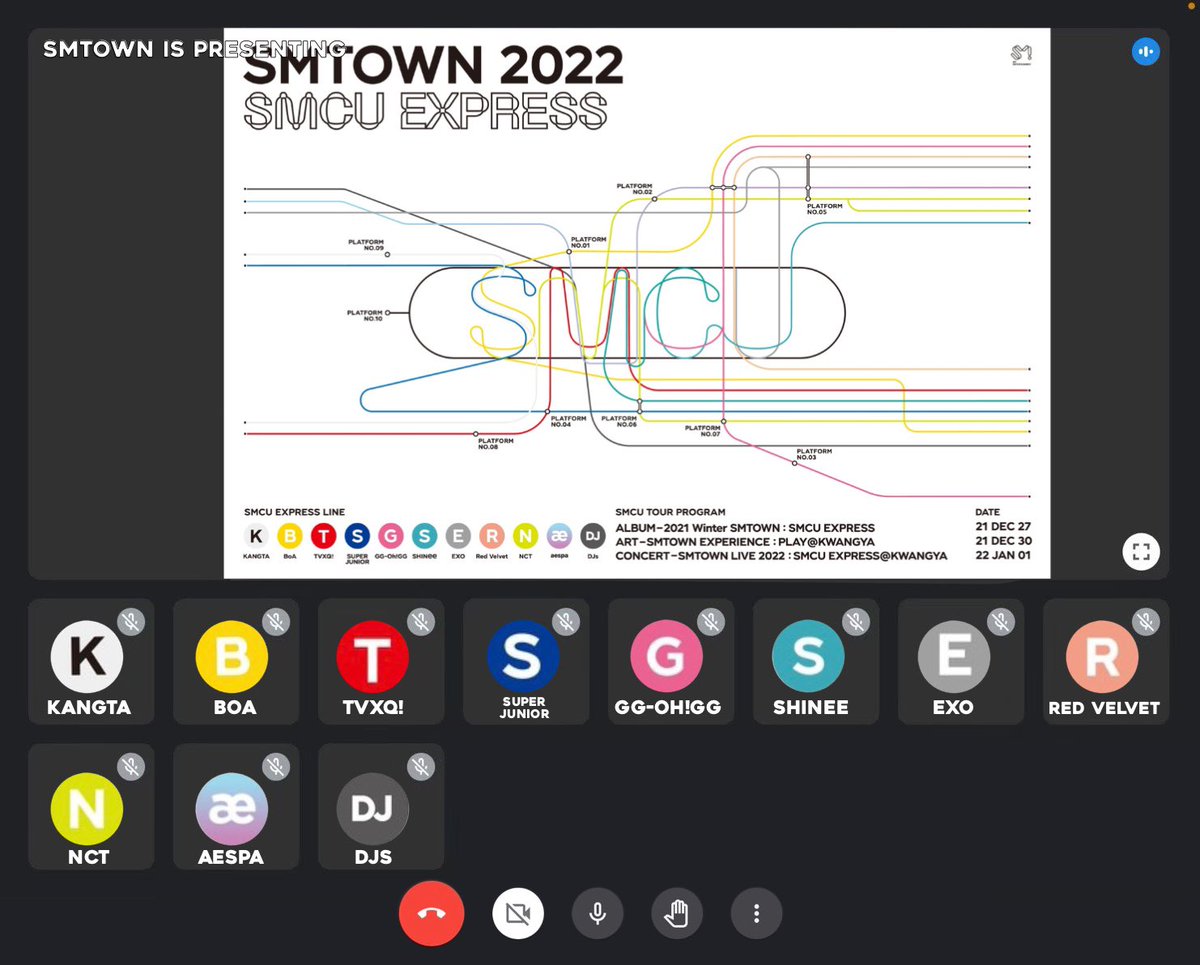Click the muted mic icon on SUPER JUNIOR tile
The width and height of the screenshot is (1200, 965).
pos(566,622)
